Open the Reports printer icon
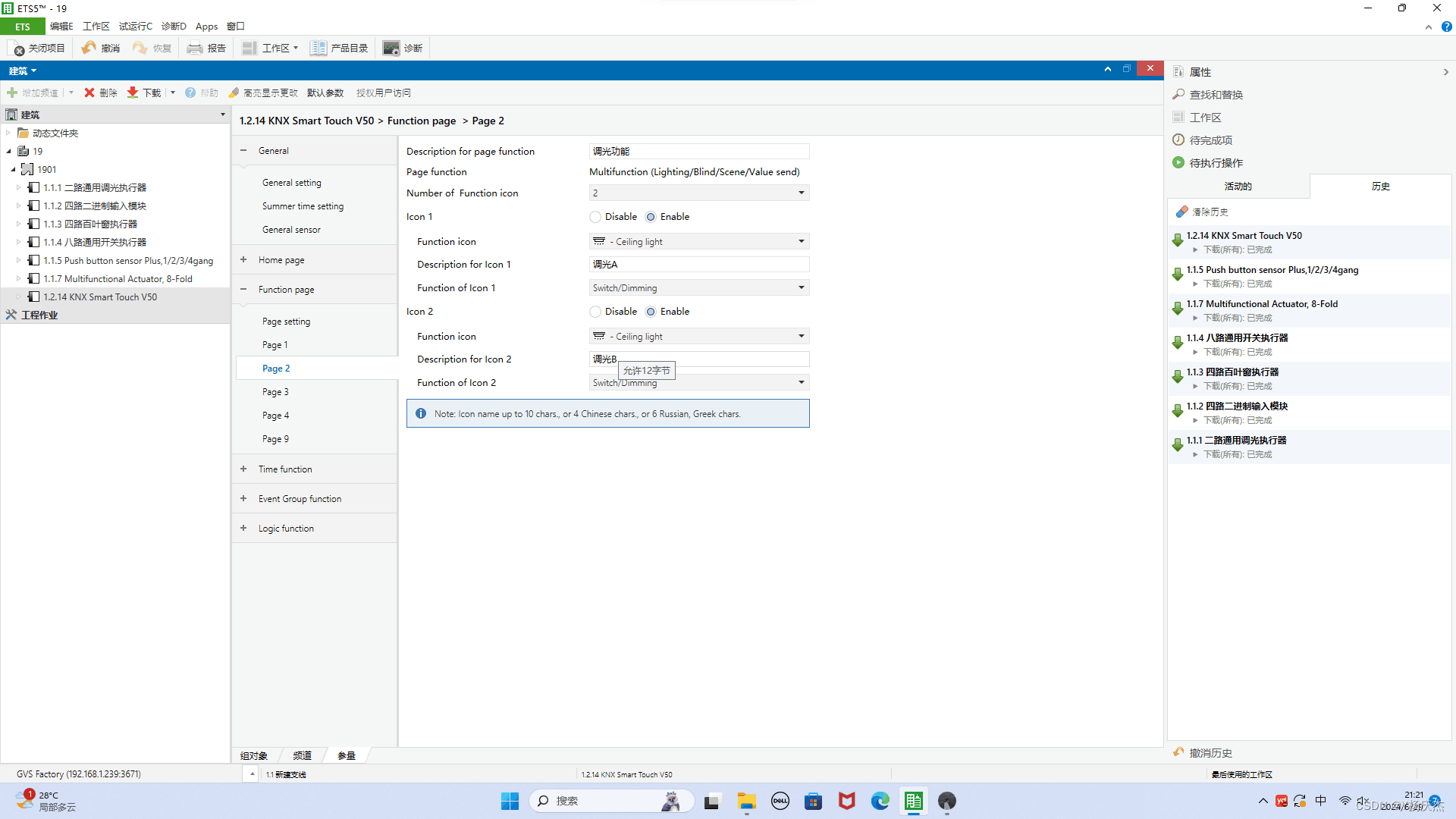This screenshot has width=1456, height=819. click(195, 49)
